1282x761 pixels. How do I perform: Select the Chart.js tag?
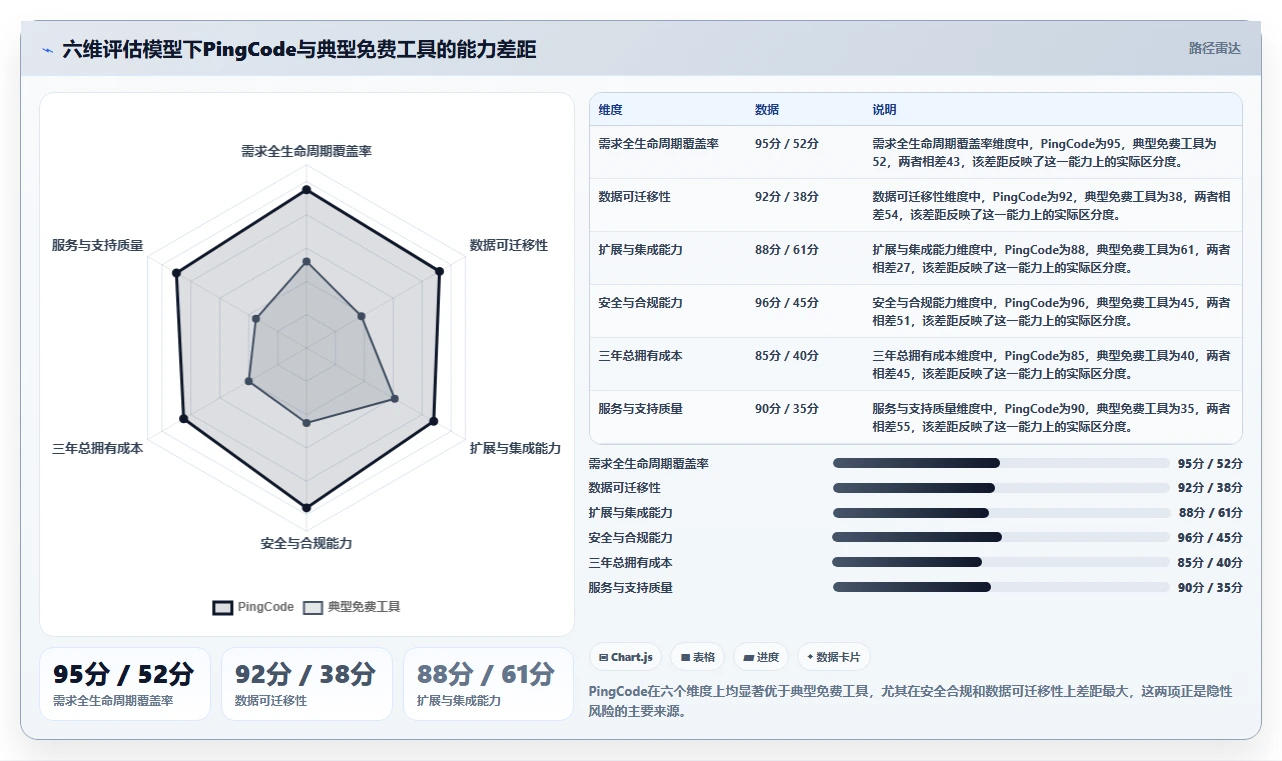625,657
